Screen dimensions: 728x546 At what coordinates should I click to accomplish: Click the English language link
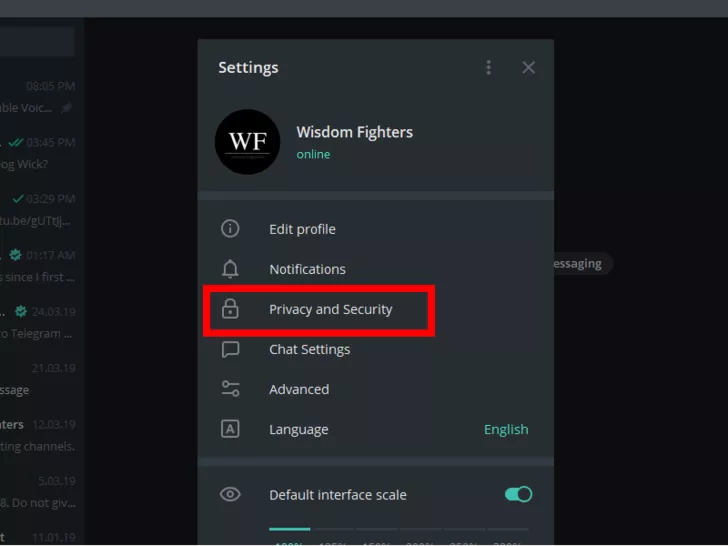tap(506, 429)
